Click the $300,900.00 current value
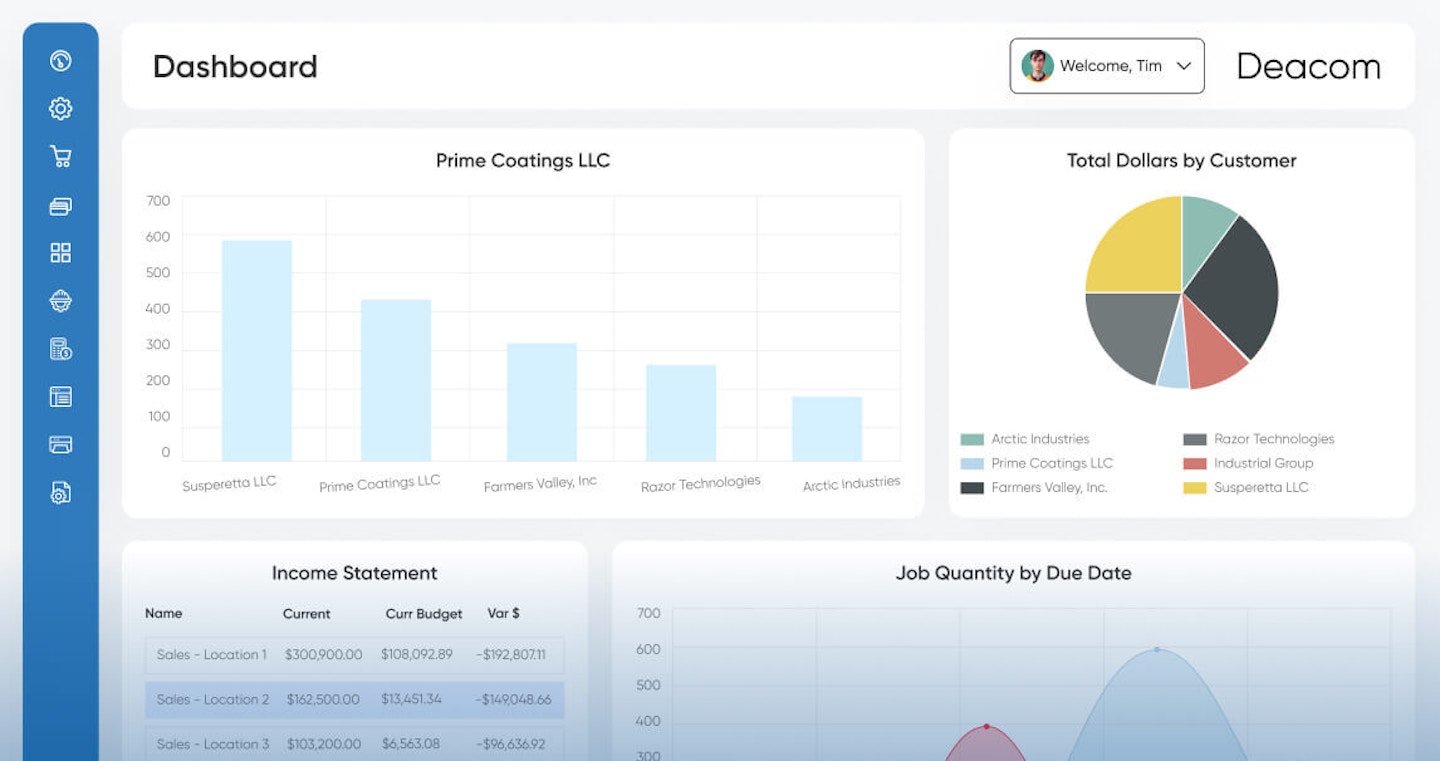 coord(324,655)
